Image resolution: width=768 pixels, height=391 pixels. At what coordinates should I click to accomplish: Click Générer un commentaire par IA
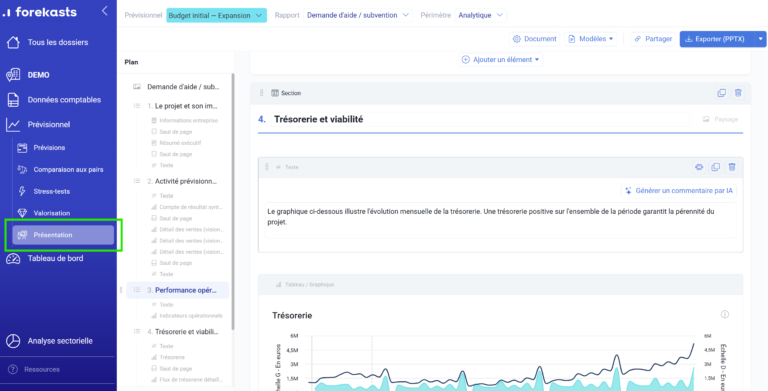[x=679, y=191]
